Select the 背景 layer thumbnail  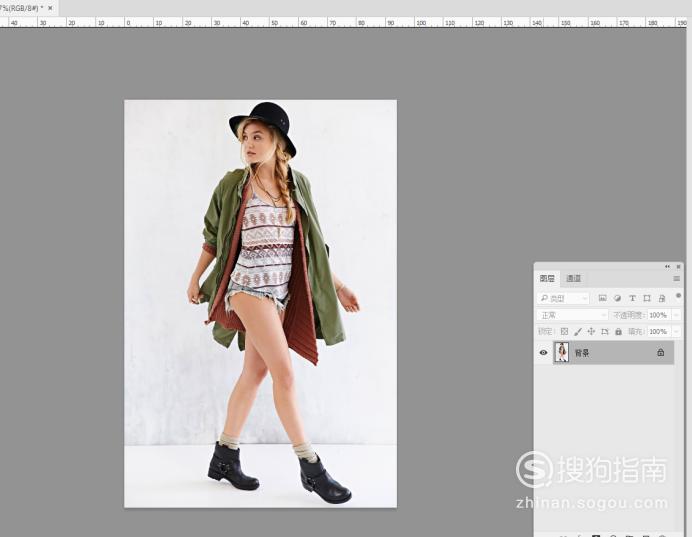[x=561, y=352]
